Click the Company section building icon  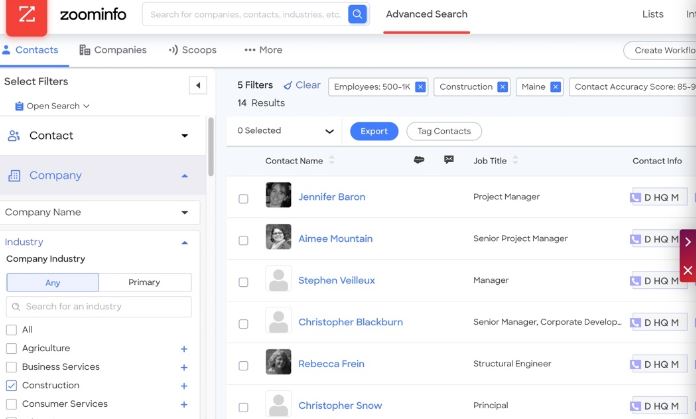coord(14,176)
